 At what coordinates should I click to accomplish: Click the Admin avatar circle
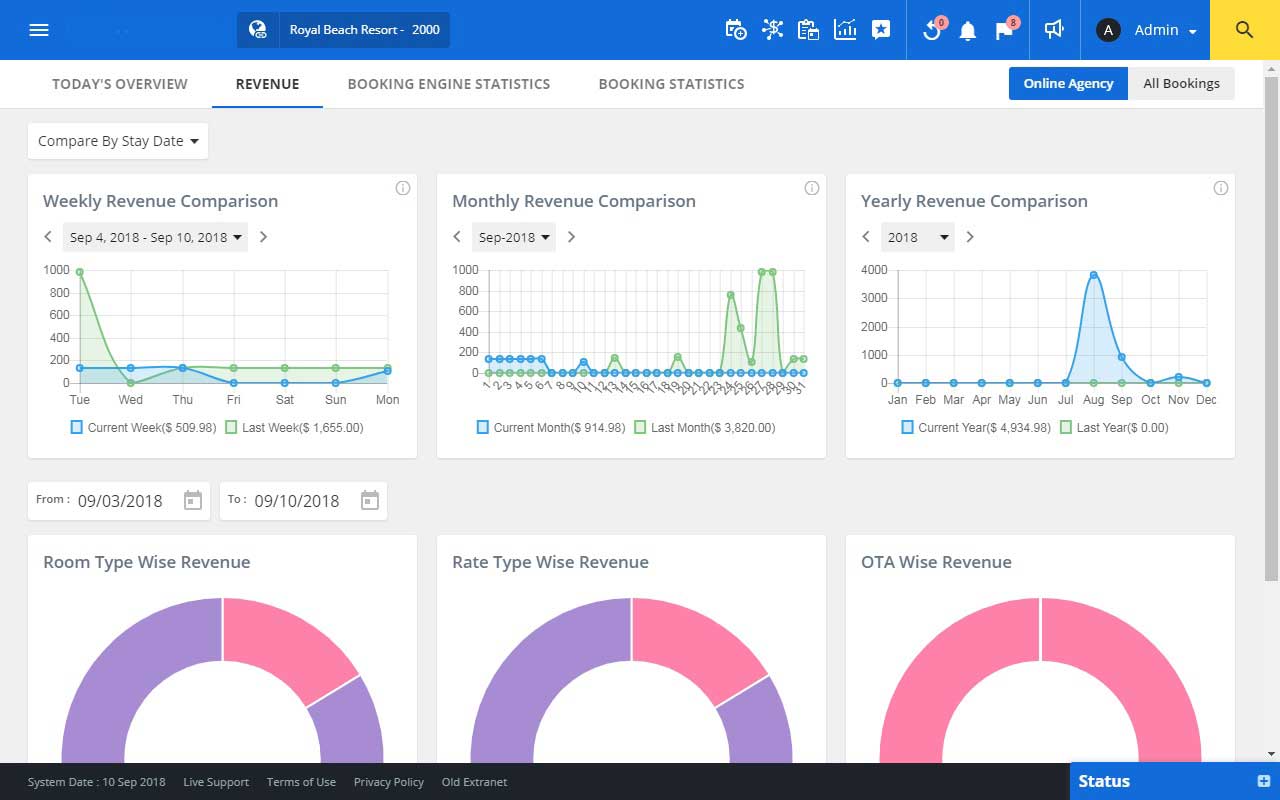click(x=1108, y=30)
